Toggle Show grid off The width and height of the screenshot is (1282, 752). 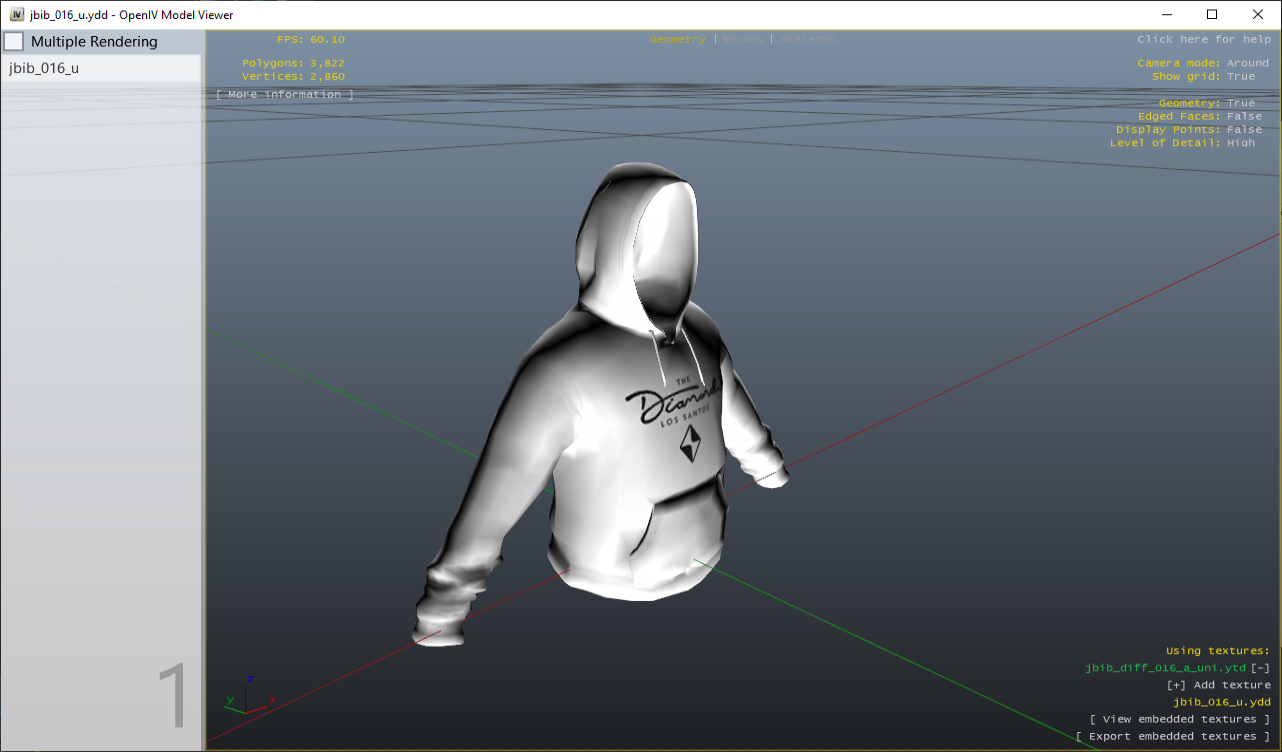pyautogui.click(x=1206, y=75)
